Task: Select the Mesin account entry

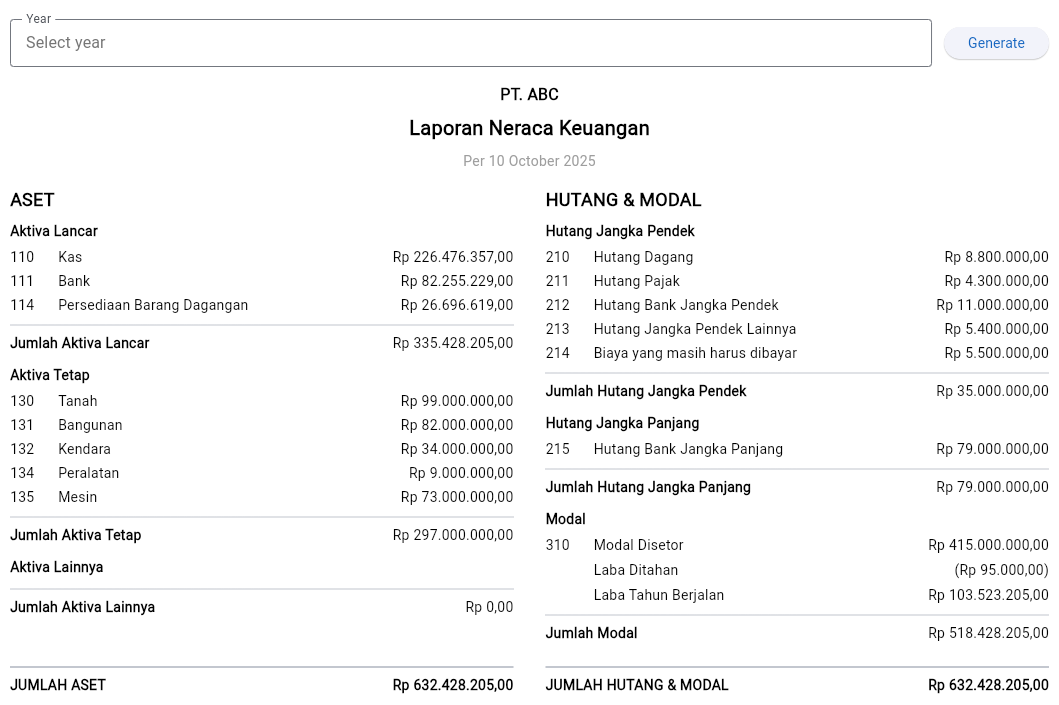Action: 77,497
